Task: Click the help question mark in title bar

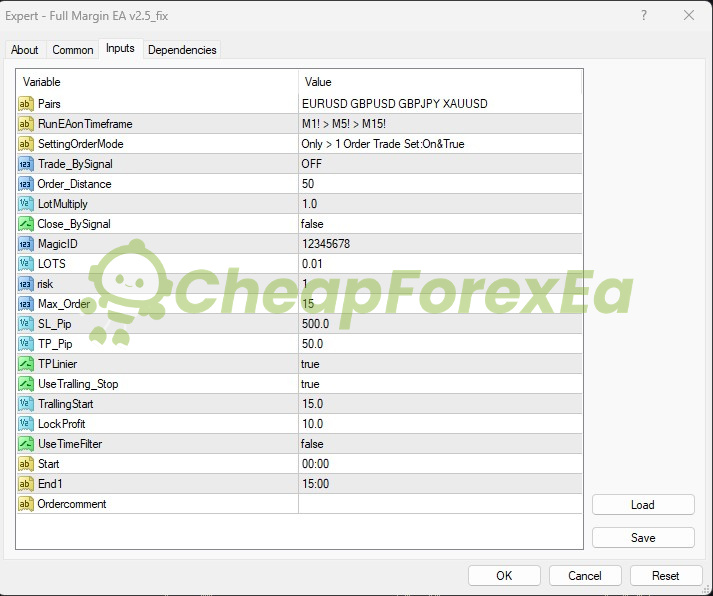Action: [x=644, y=15]
